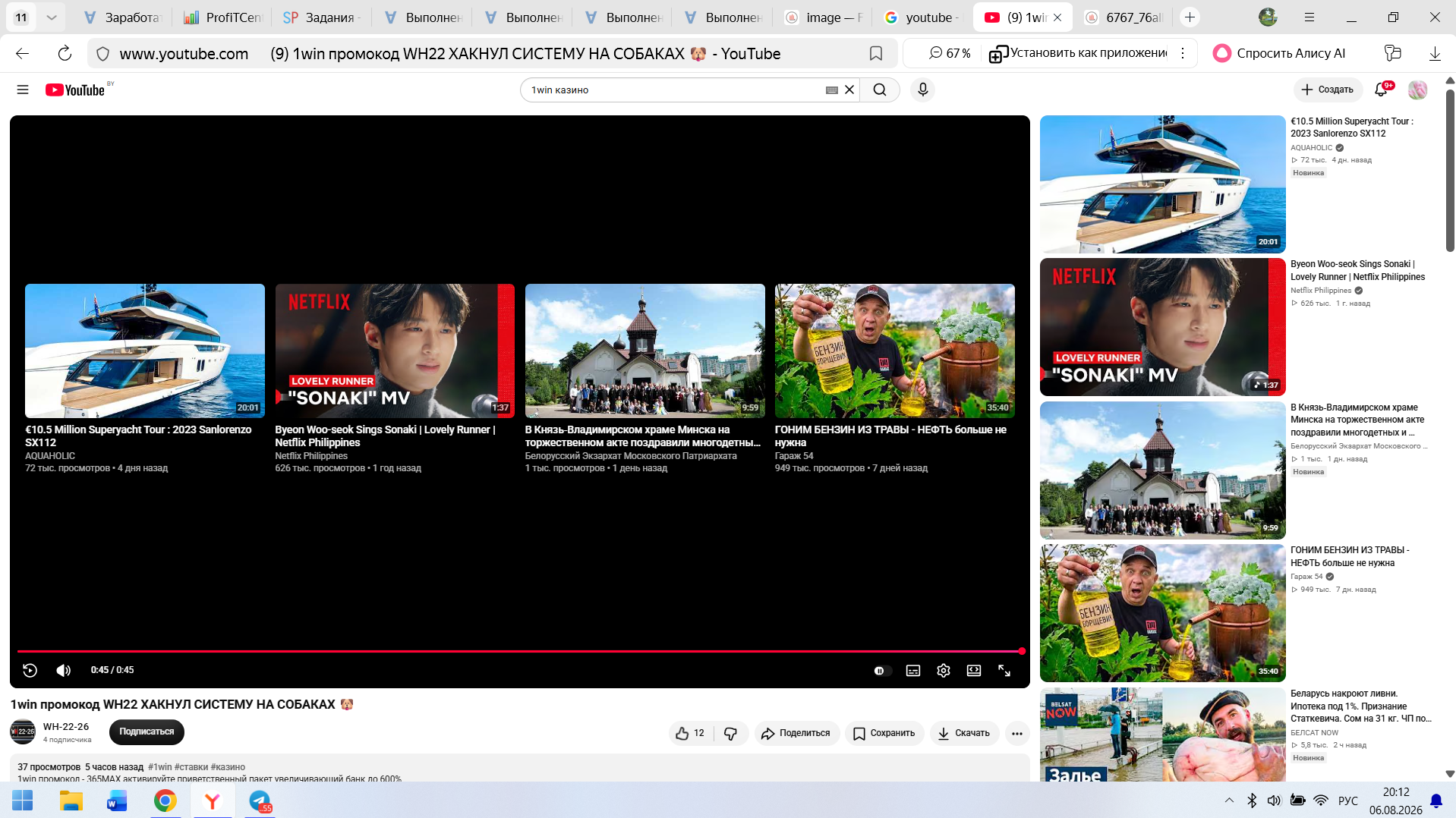The width and height of the screenshot is (1456, 818).
Task: Open sidebar Superyacht Tour video title
Action: coord(1352,127)
